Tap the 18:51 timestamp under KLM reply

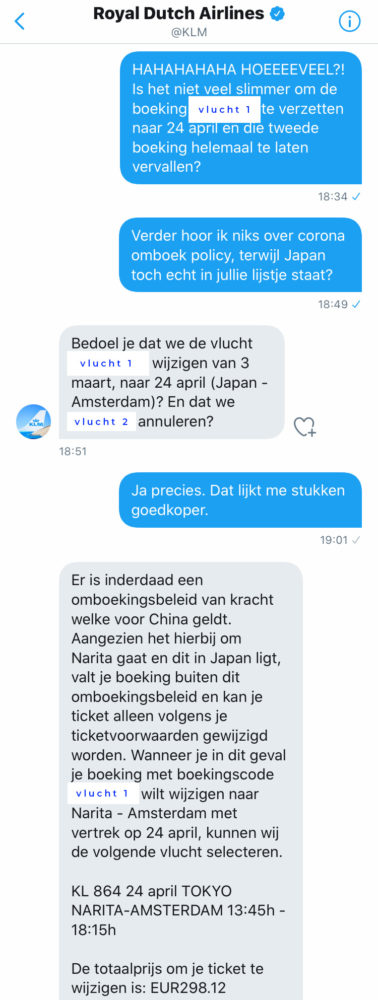click(x=73, y=451)
